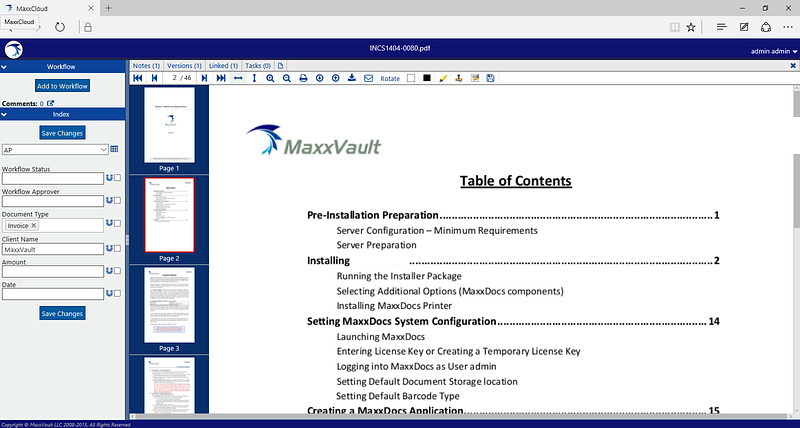Tick the Workflow Status checkbox
The width and height of the screenshot is (800, 428).
[117, 178]
